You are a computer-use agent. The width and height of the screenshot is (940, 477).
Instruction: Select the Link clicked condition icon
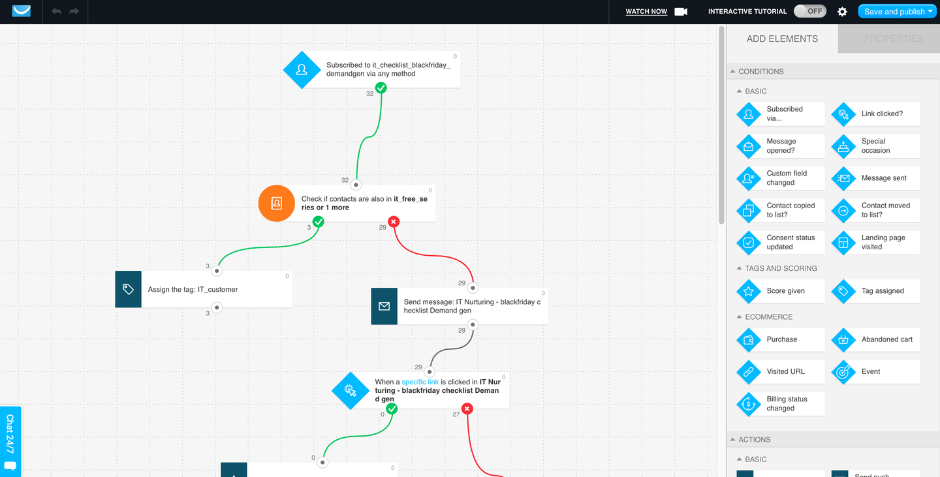843,114
